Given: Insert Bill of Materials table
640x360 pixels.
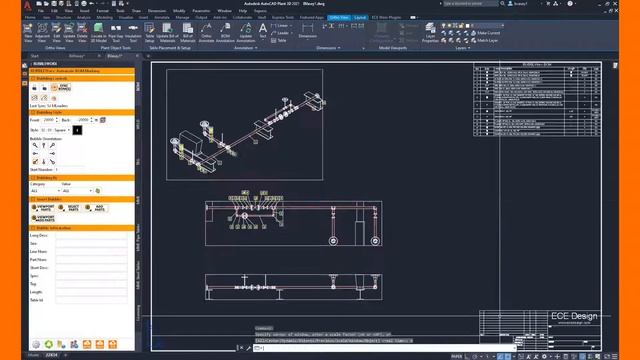Looking at the screenshot, I should click(188, 33).
